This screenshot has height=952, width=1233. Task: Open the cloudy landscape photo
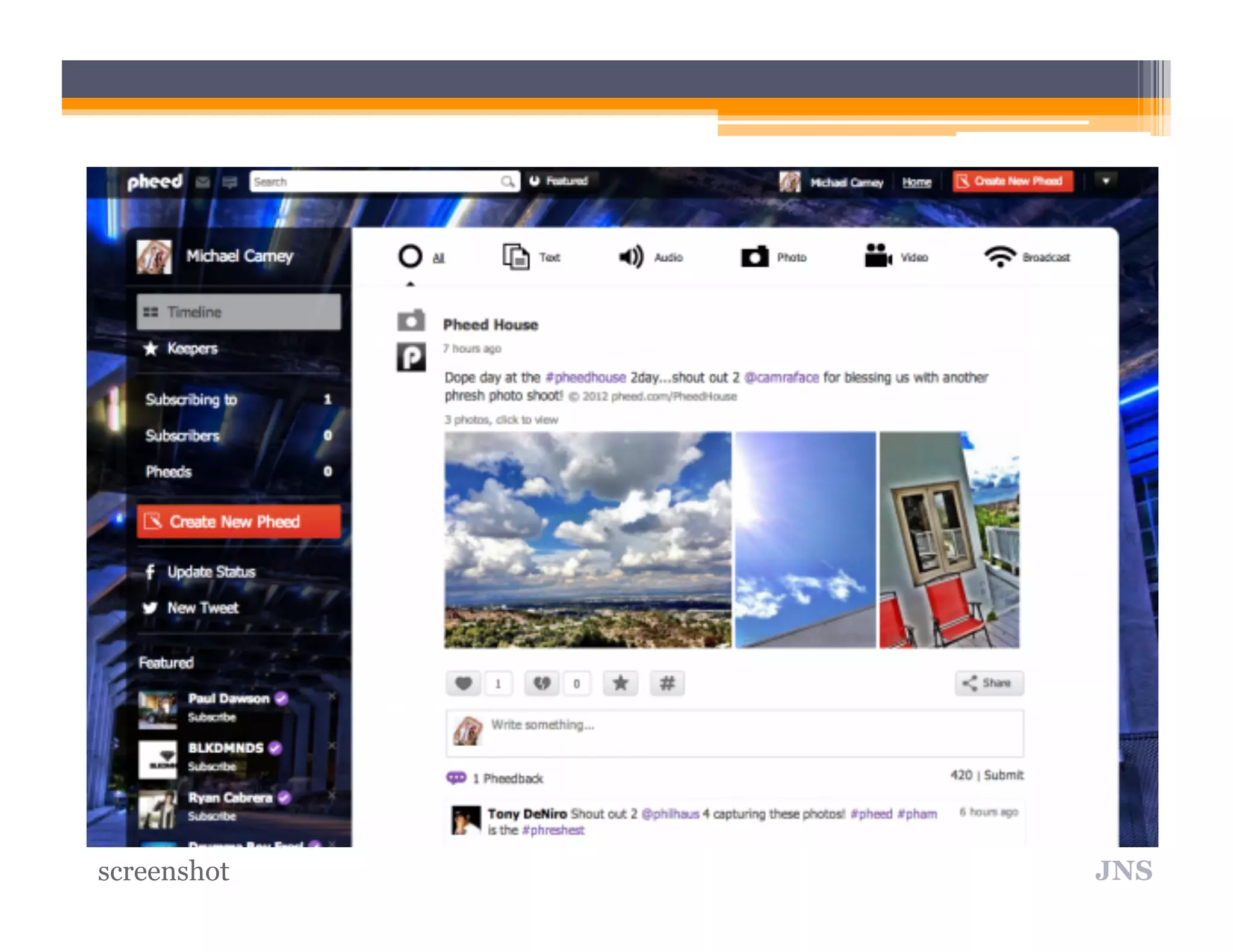click(588, 540)
